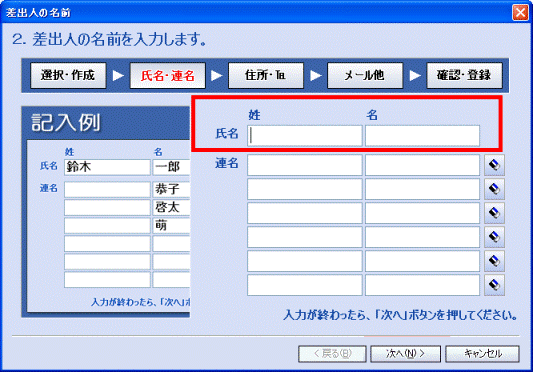Click the instruction text 入力が終わったら
Image resolution: width=533 pixels, height=372 pixels.
coord(400,315)
